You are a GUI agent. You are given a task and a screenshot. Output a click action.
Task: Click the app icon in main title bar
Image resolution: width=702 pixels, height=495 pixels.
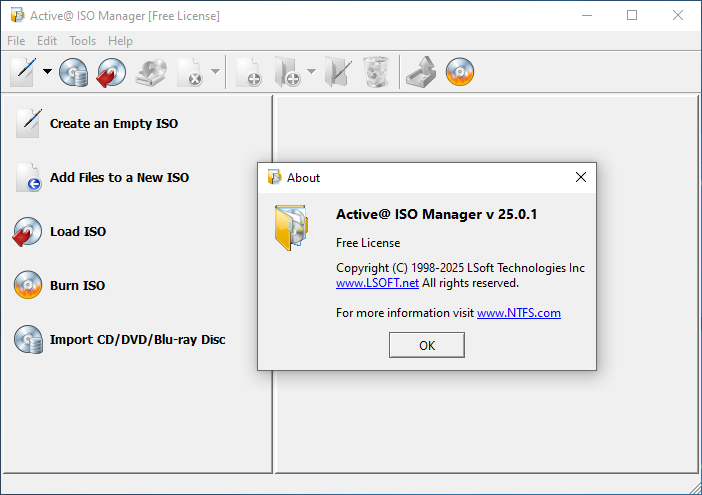(x=17, y=15)
